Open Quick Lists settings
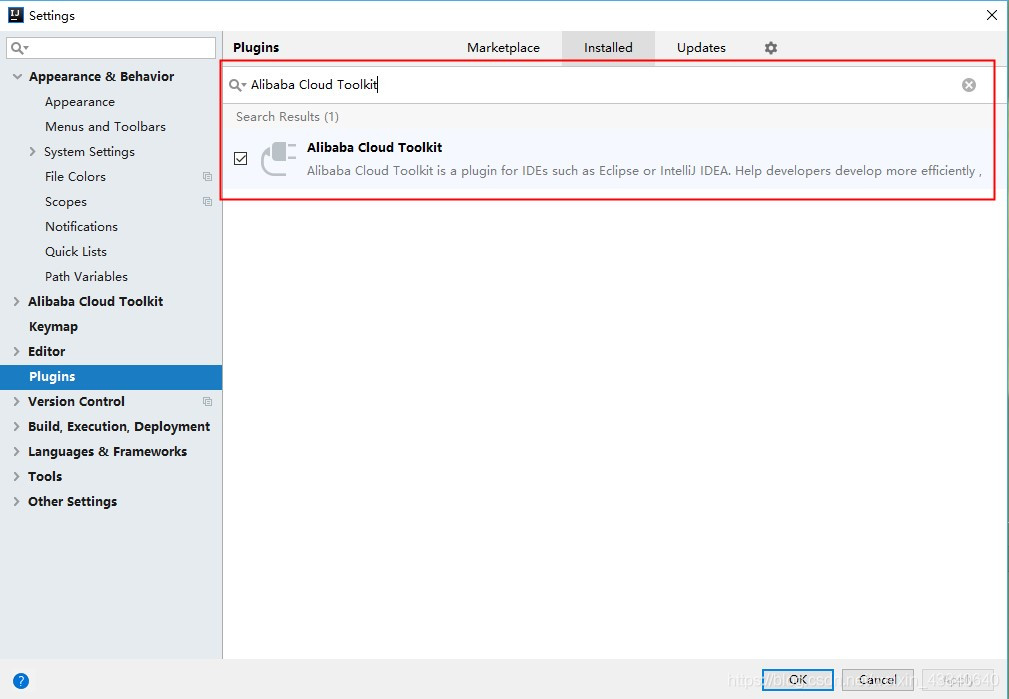Screen dimensions: 1009x699 point(76,252)
